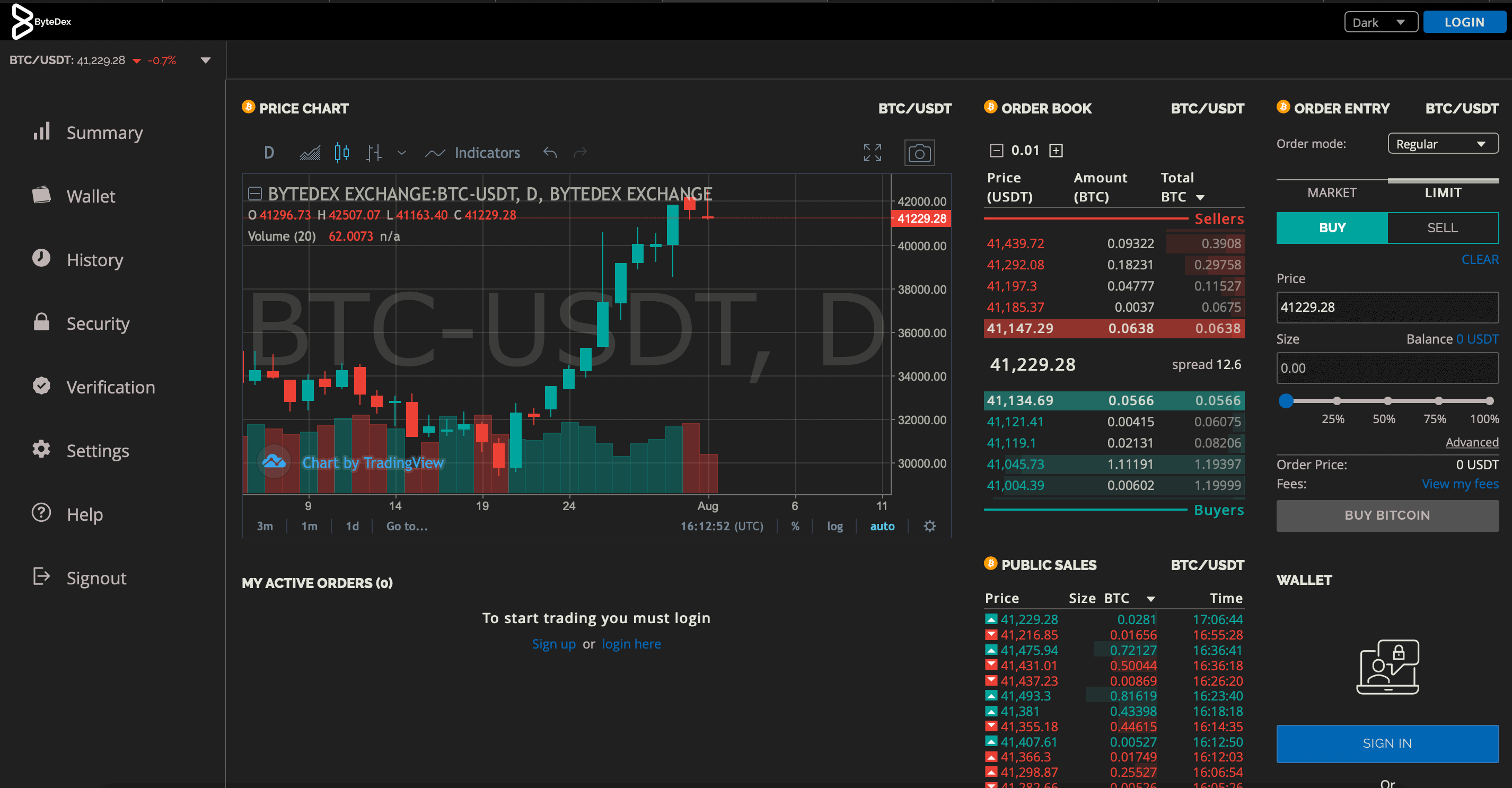
Task: Click CLEAR in order entry
Action: 1479,259
